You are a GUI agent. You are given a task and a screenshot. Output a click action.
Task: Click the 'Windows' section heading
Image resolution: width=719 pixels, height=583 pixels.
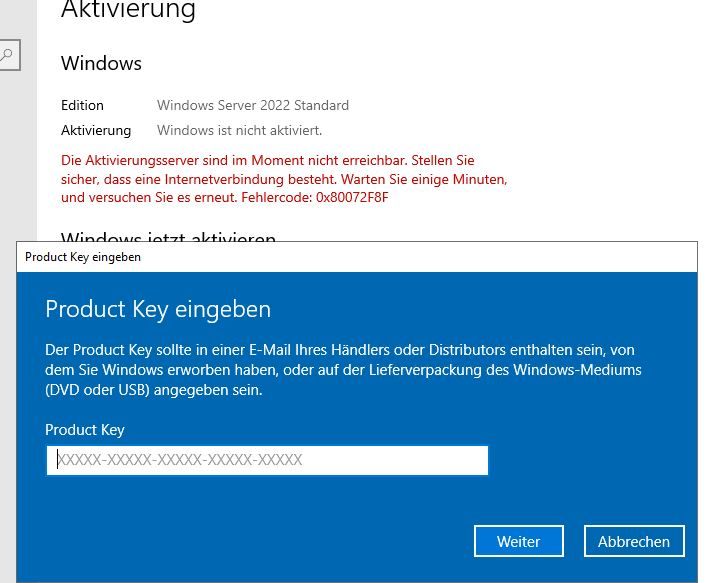tap(101, 63)
